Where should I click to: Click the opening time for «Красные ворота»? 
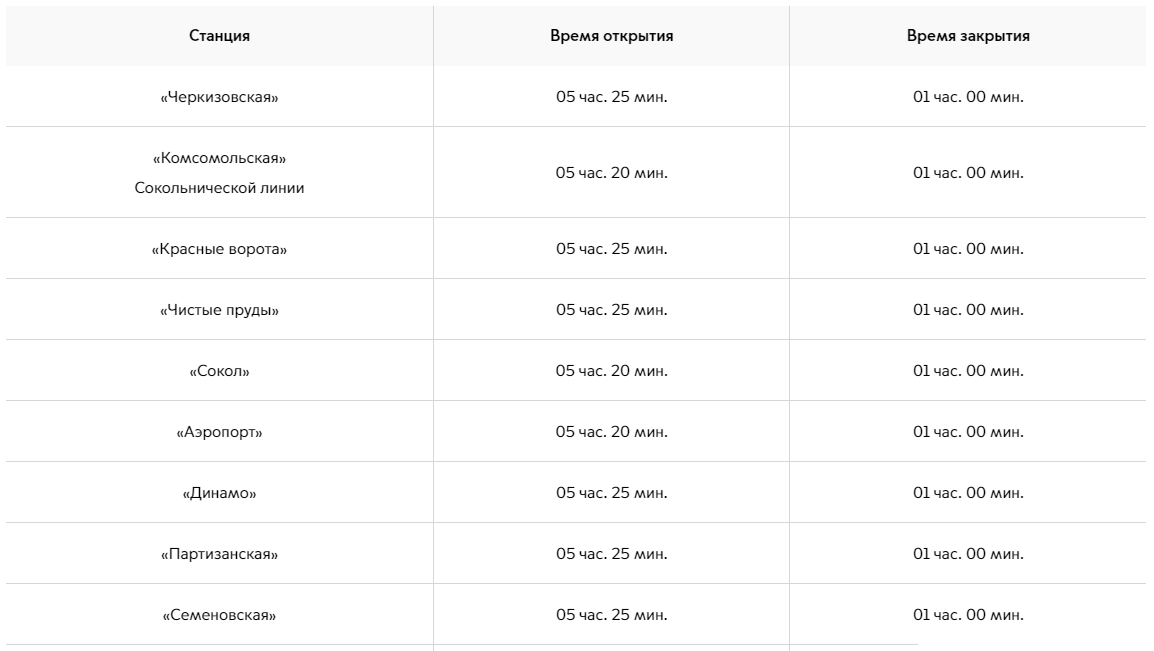coord(611,249)
